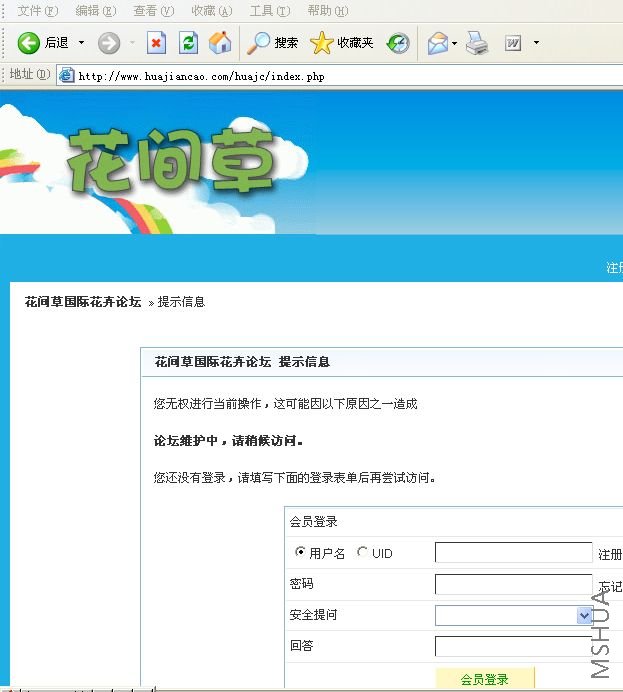Go to Home page icon
The height and width of the screenshot is (692, 623).
[220, 43]
